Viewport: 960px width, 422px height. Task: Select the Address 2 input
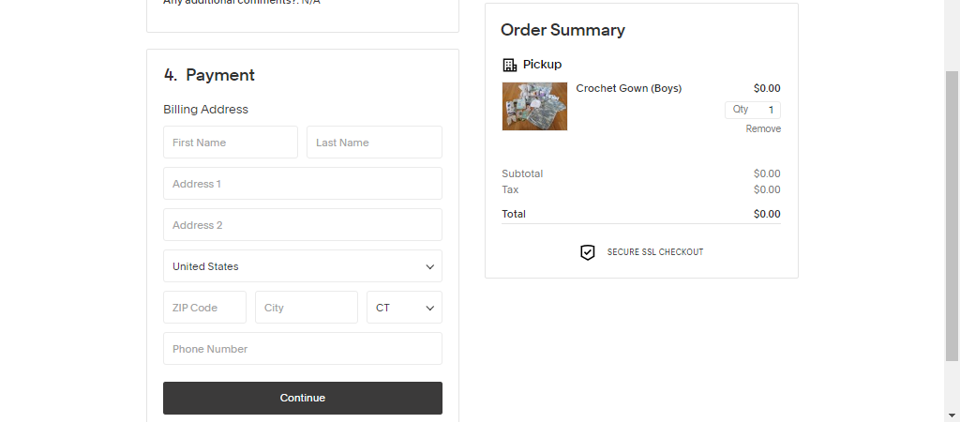click(x=302, y=225)
